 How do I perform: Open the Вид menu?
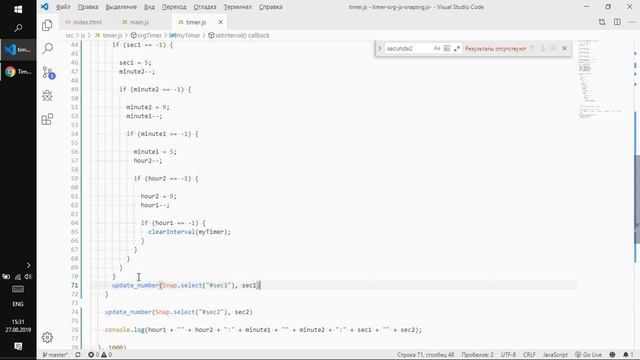coord(149,7)
